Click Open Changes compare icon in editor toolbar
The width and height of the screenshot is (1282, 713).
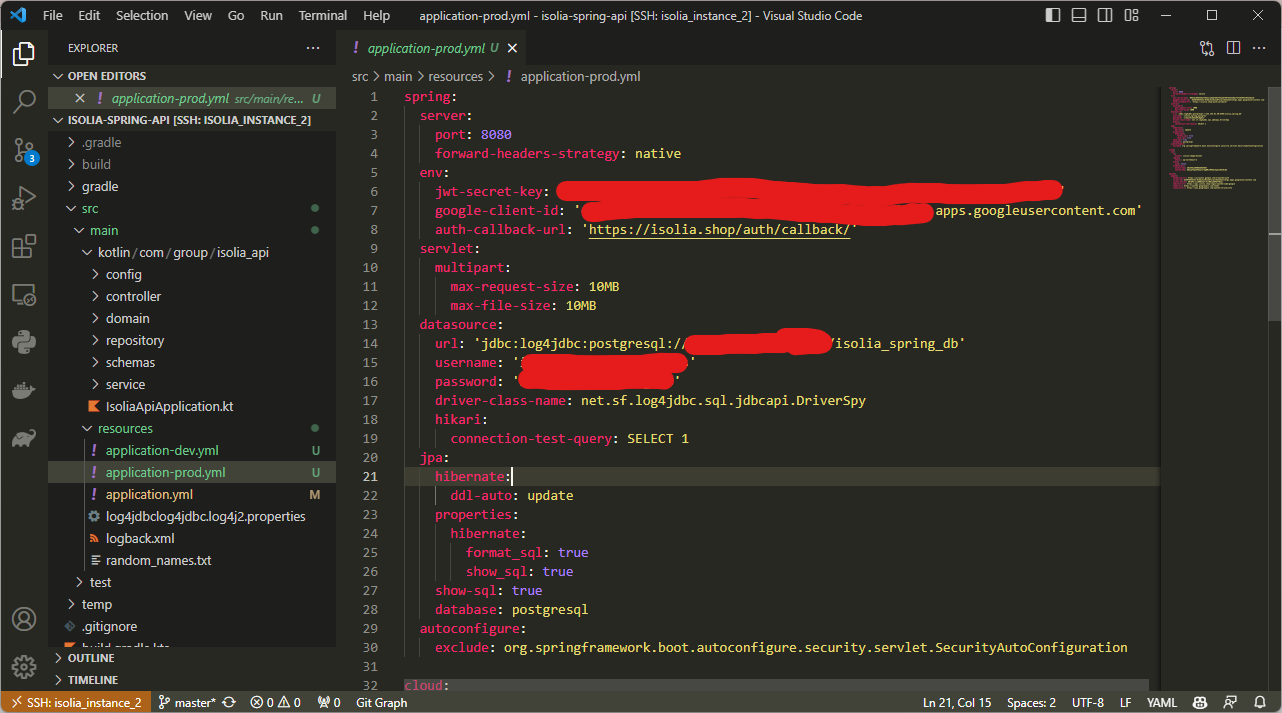(x=1207, y=48)
